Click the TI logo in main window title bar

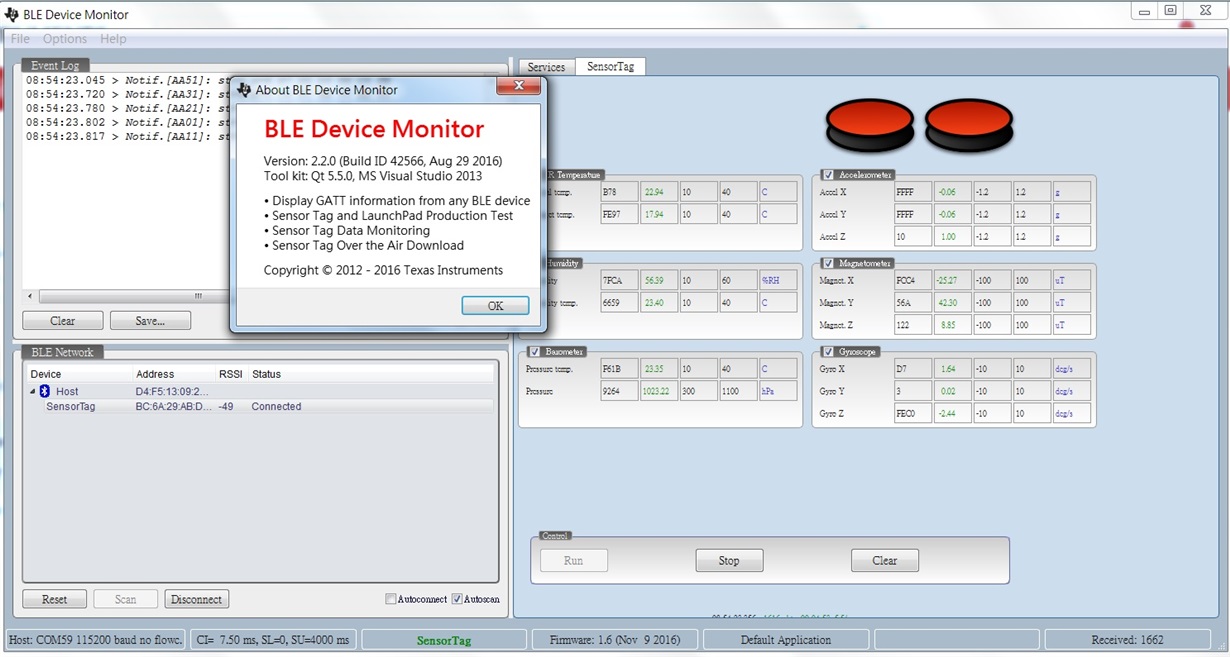12,15
